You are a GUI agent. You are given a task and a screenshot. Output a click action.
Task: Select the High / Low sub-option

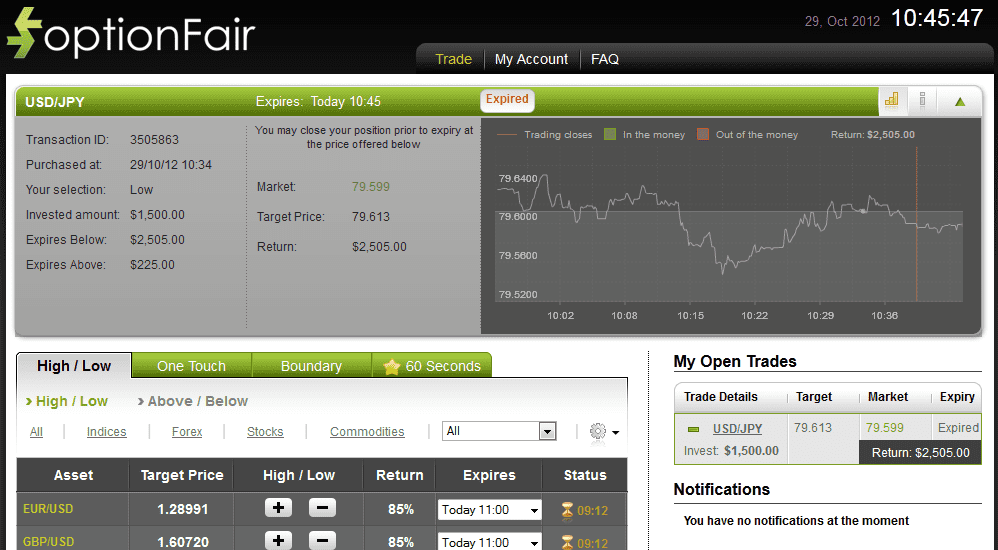(67, 401)
